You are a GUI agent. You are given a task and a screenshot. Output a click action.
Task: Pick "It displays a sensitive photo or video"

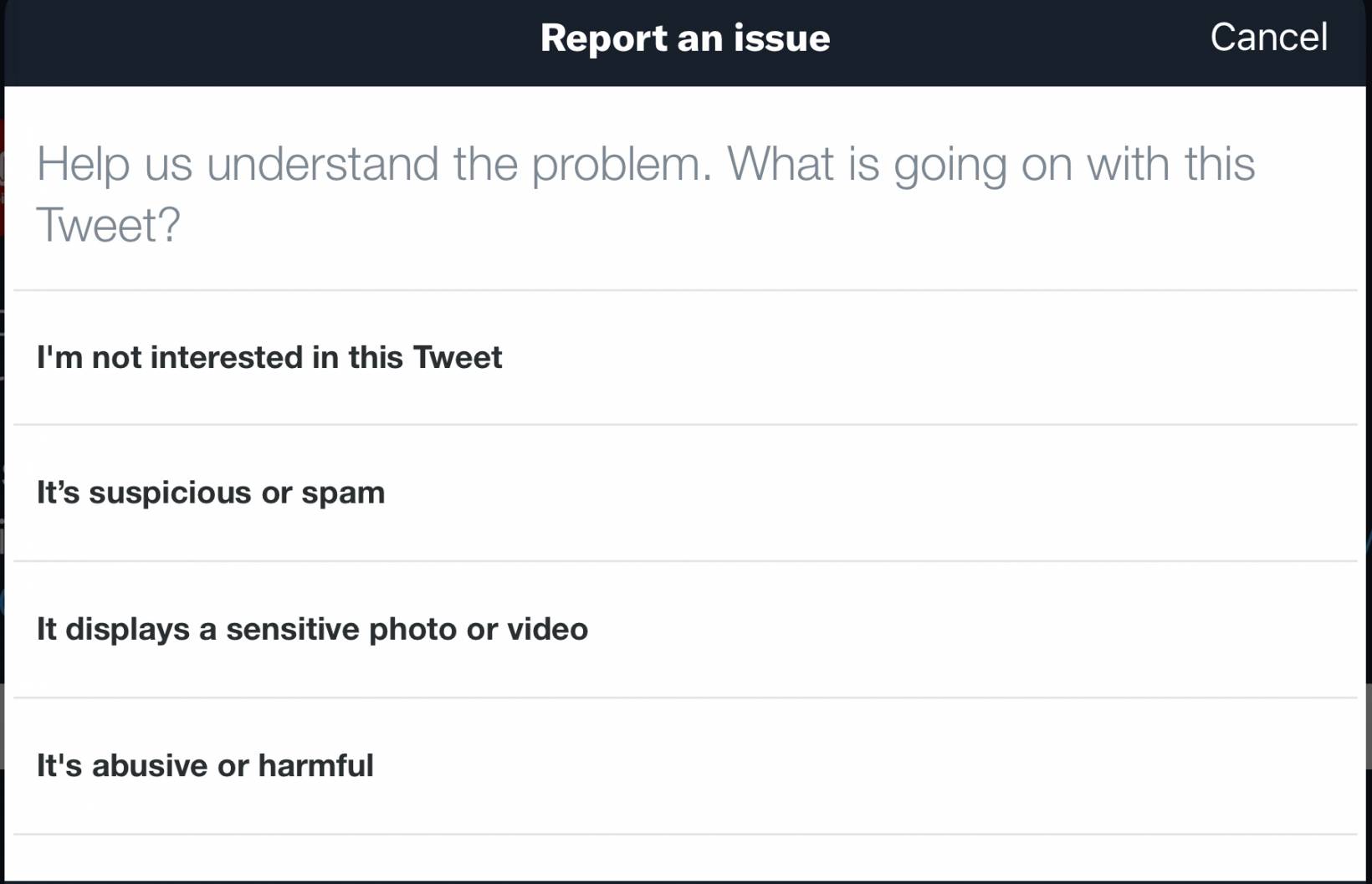click(x=312, y=630)
